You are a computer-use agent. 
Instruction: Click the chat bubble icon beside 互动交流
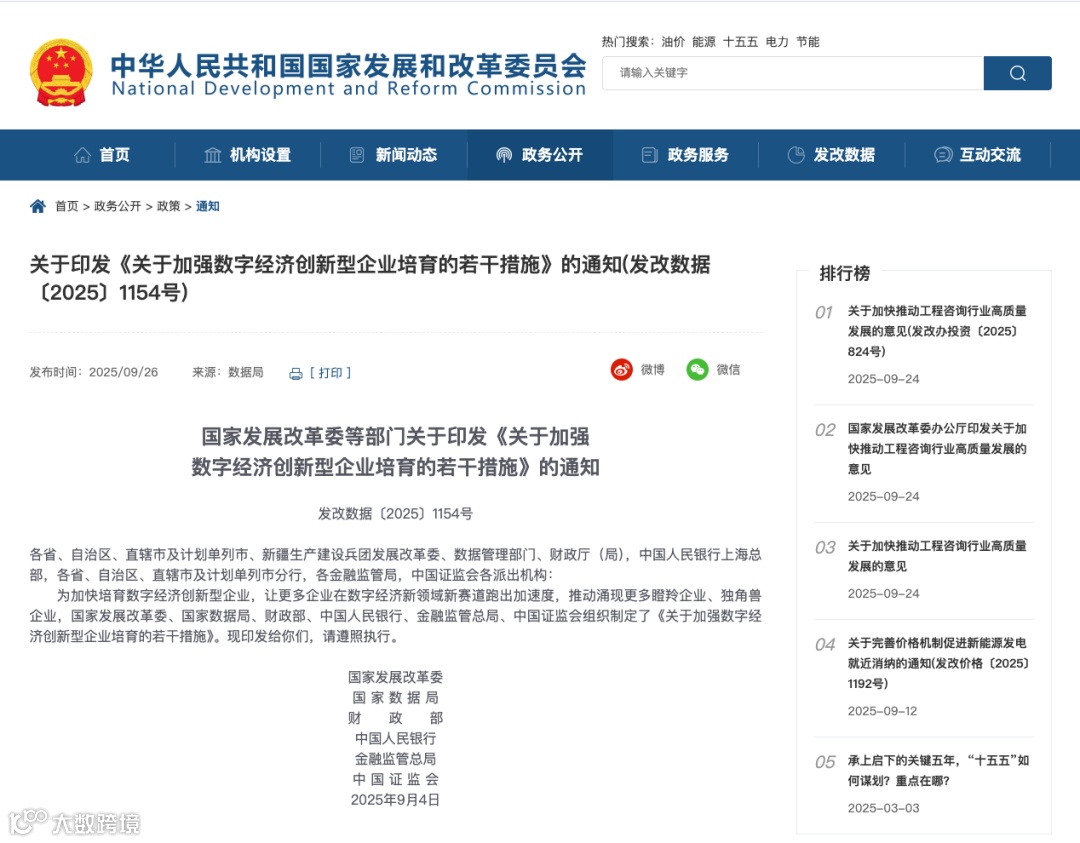(x=943, y=155)
